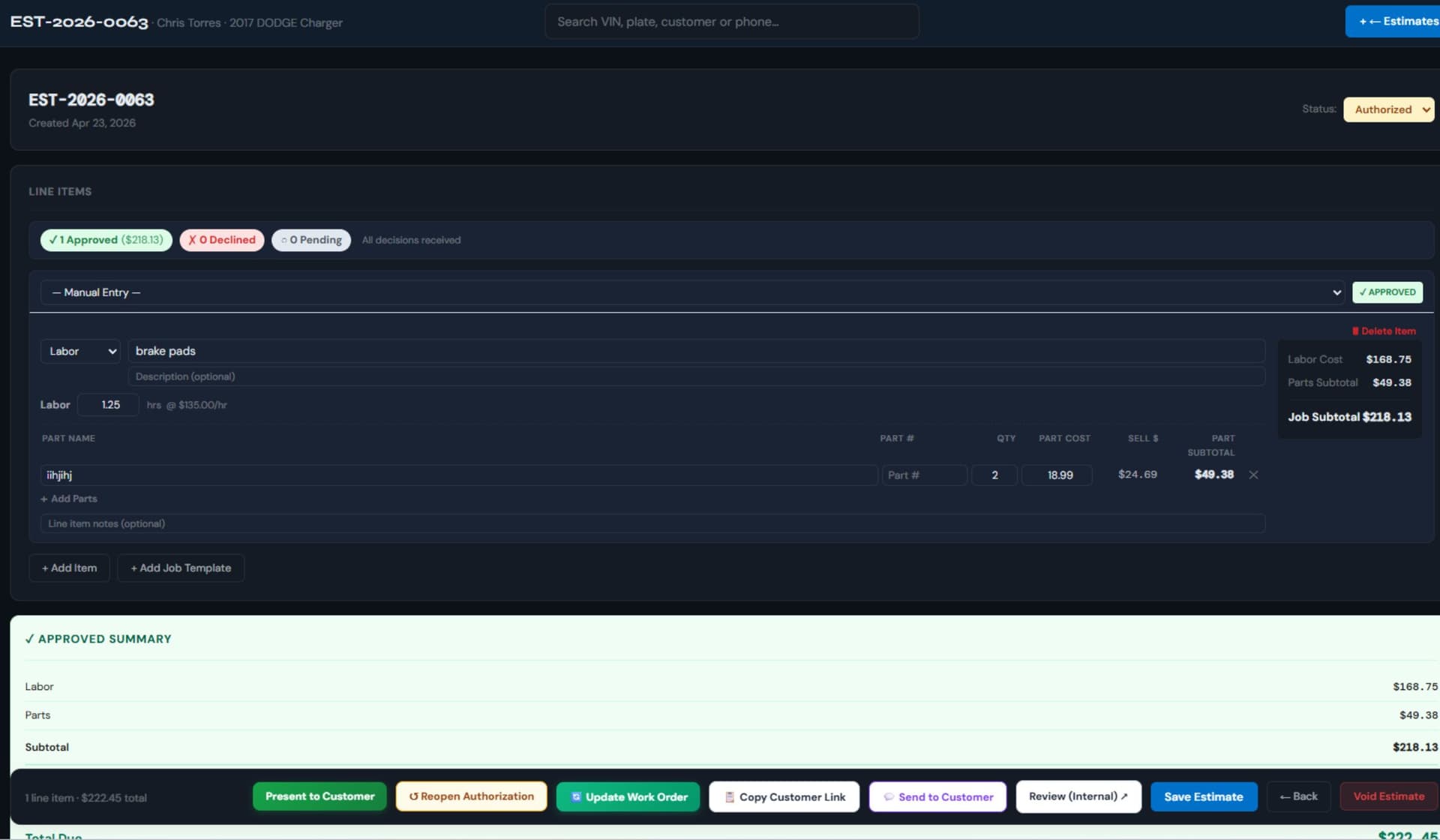Focus the VIN, plate, customer search field

(x=731, y=22)
